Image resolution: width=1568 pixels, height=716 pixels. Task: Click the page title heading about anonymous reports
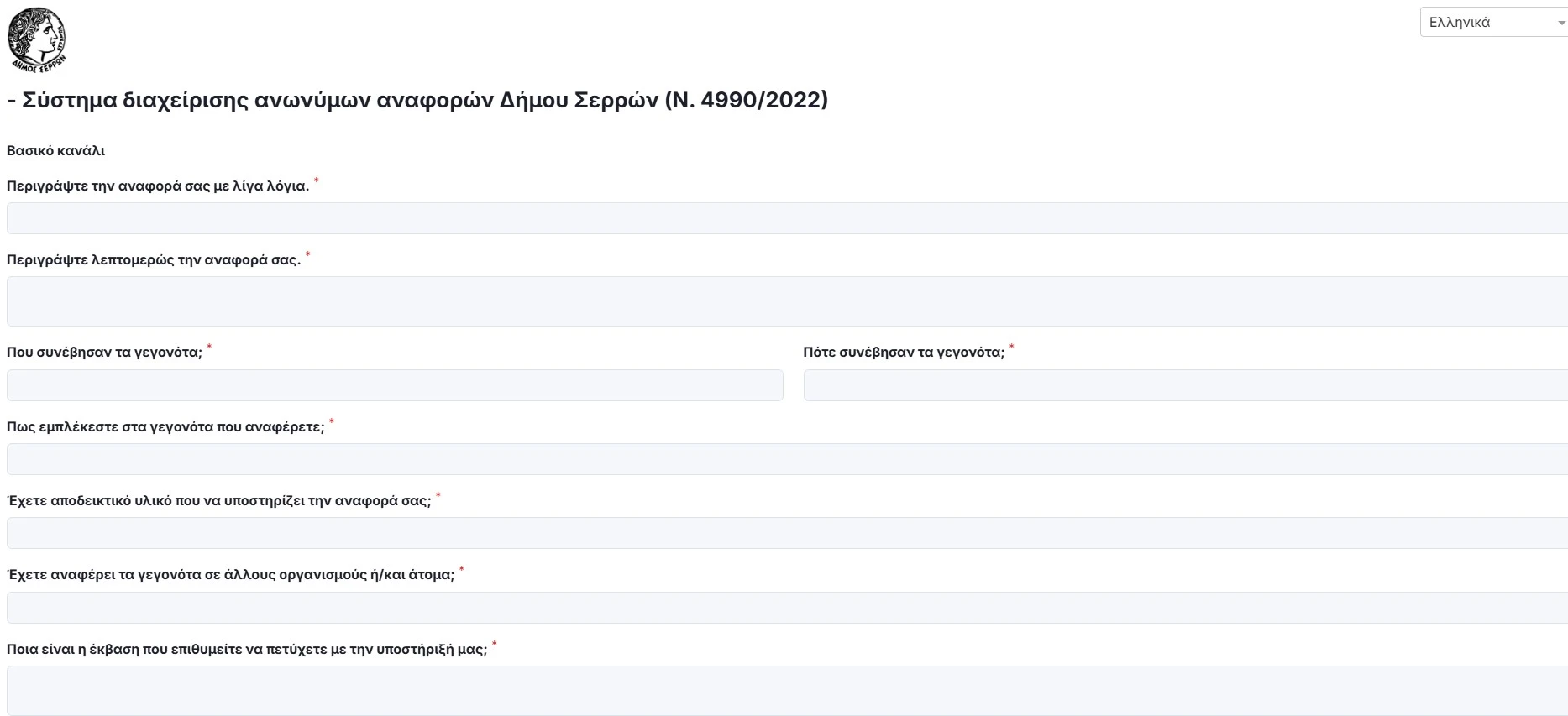[417, 100]
